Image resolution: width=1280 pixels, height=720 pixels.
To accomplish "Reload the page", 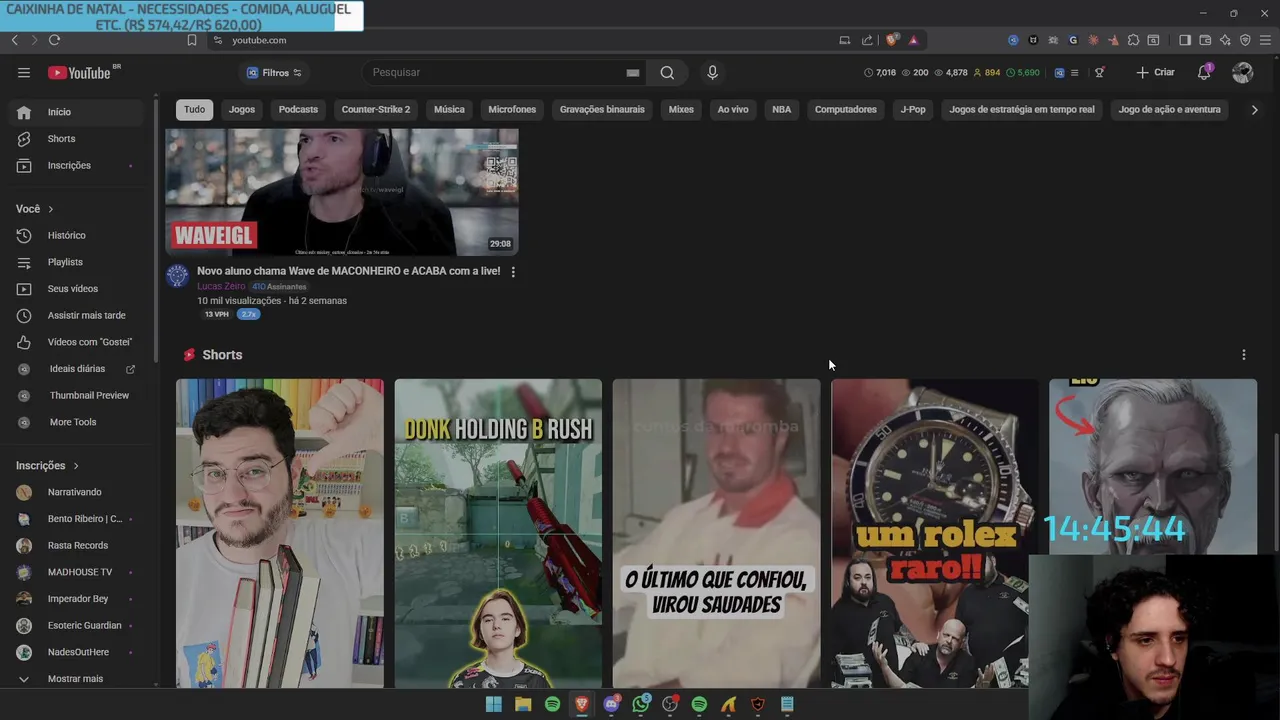I will click(54, 40).
